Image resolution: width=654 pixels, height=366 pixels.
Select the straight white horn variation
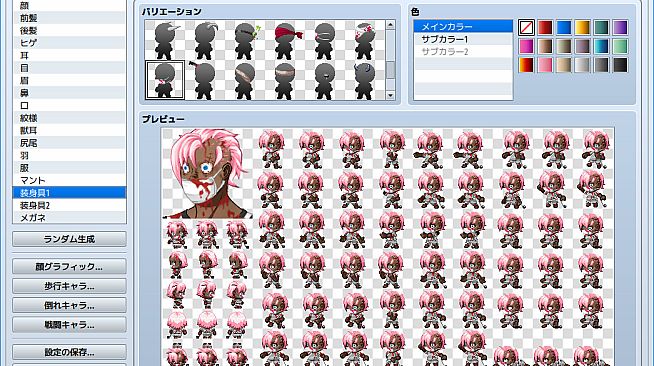(165, 40)
